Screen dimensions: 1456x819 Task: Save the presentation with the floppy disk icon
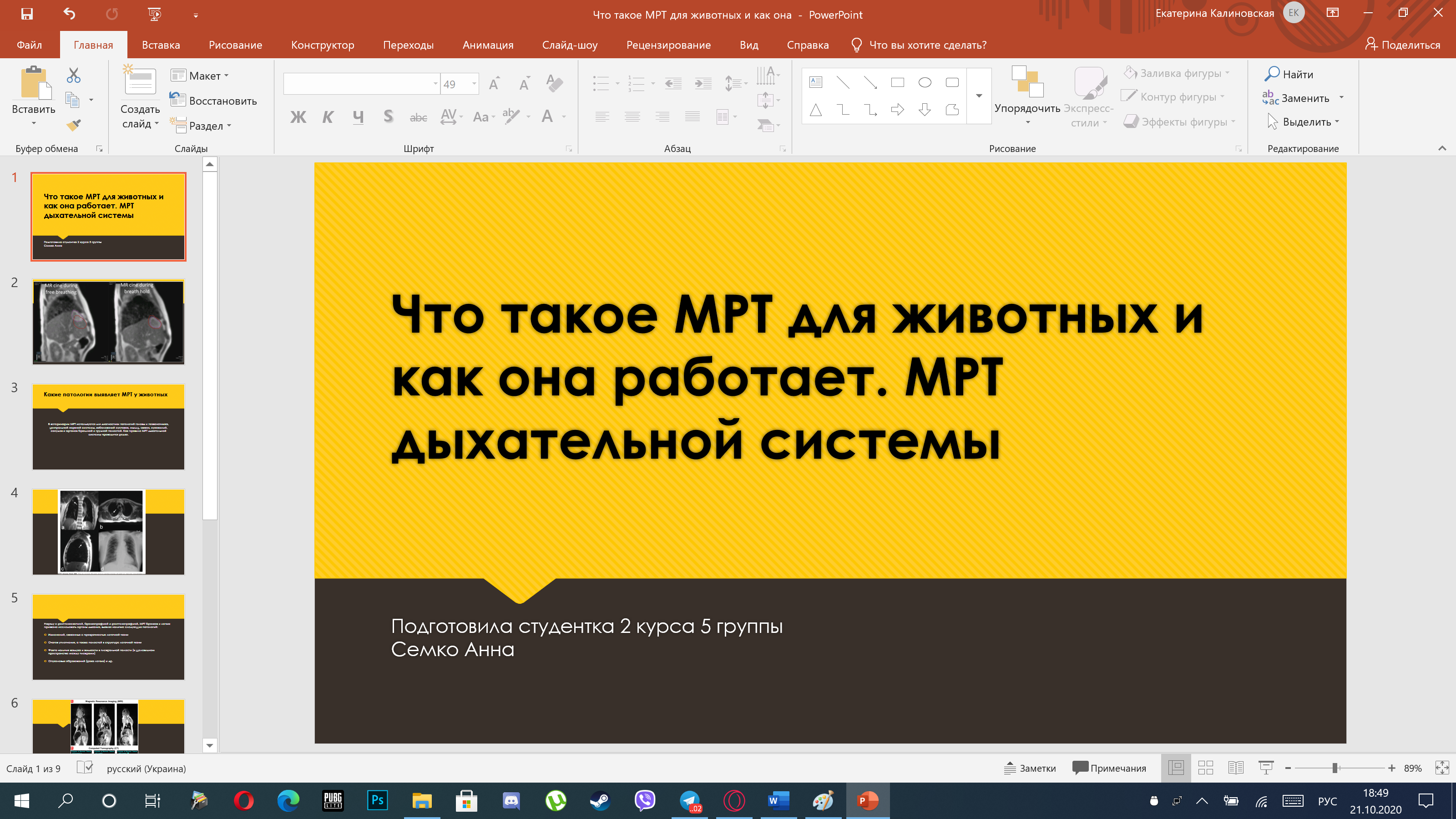pyautogui.click(x=26, y=14)
